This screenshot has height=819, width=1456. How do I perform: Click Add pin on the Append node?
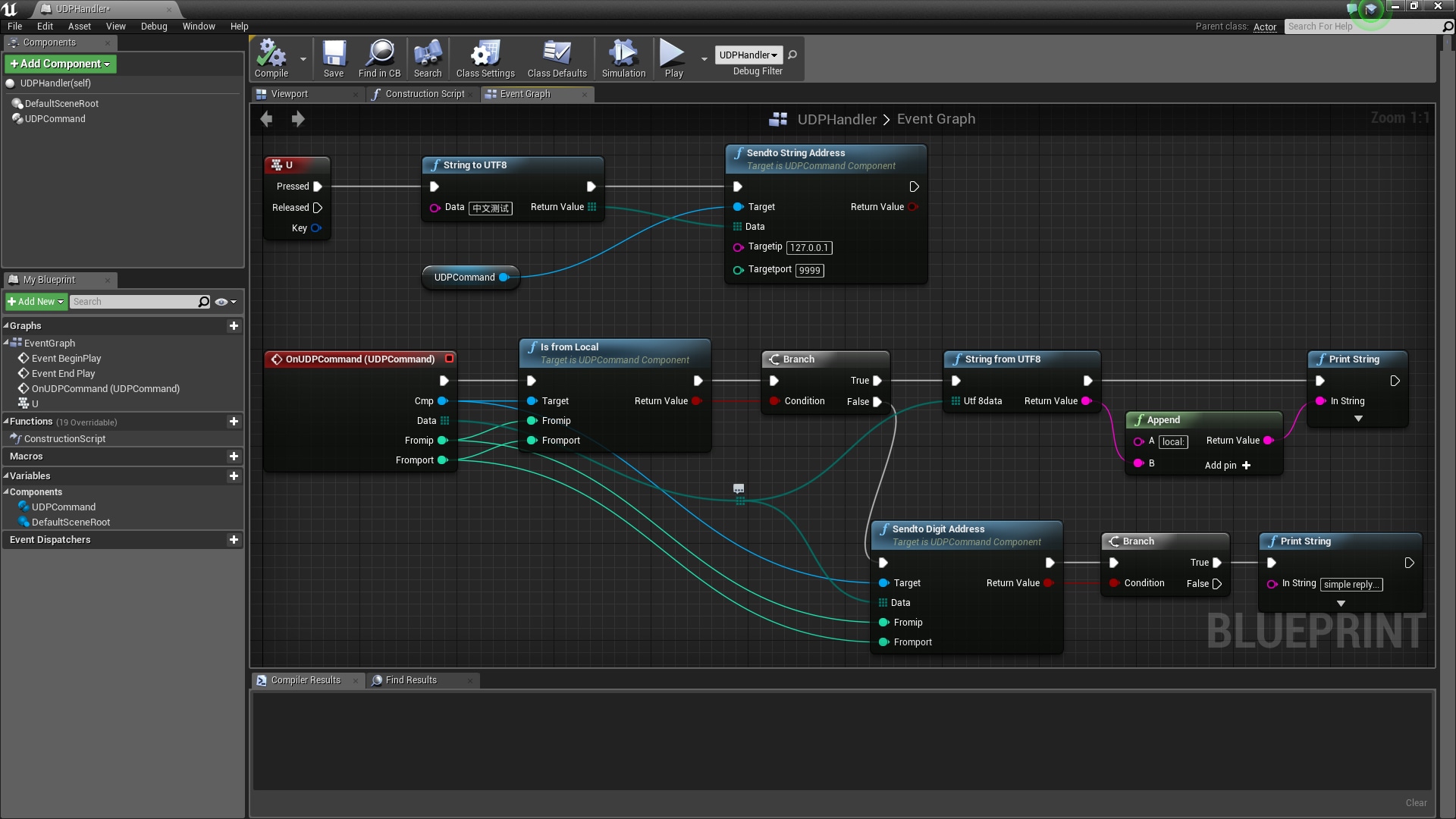point(1228,466)
